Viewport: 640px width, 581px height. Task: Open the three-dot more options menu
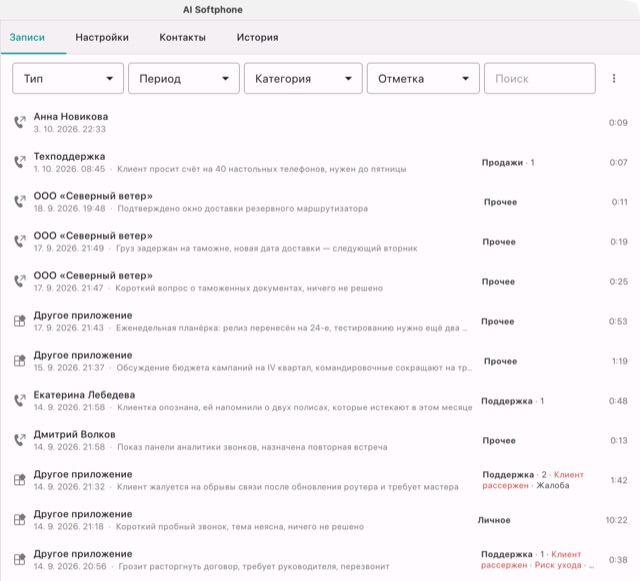(614, 78)
